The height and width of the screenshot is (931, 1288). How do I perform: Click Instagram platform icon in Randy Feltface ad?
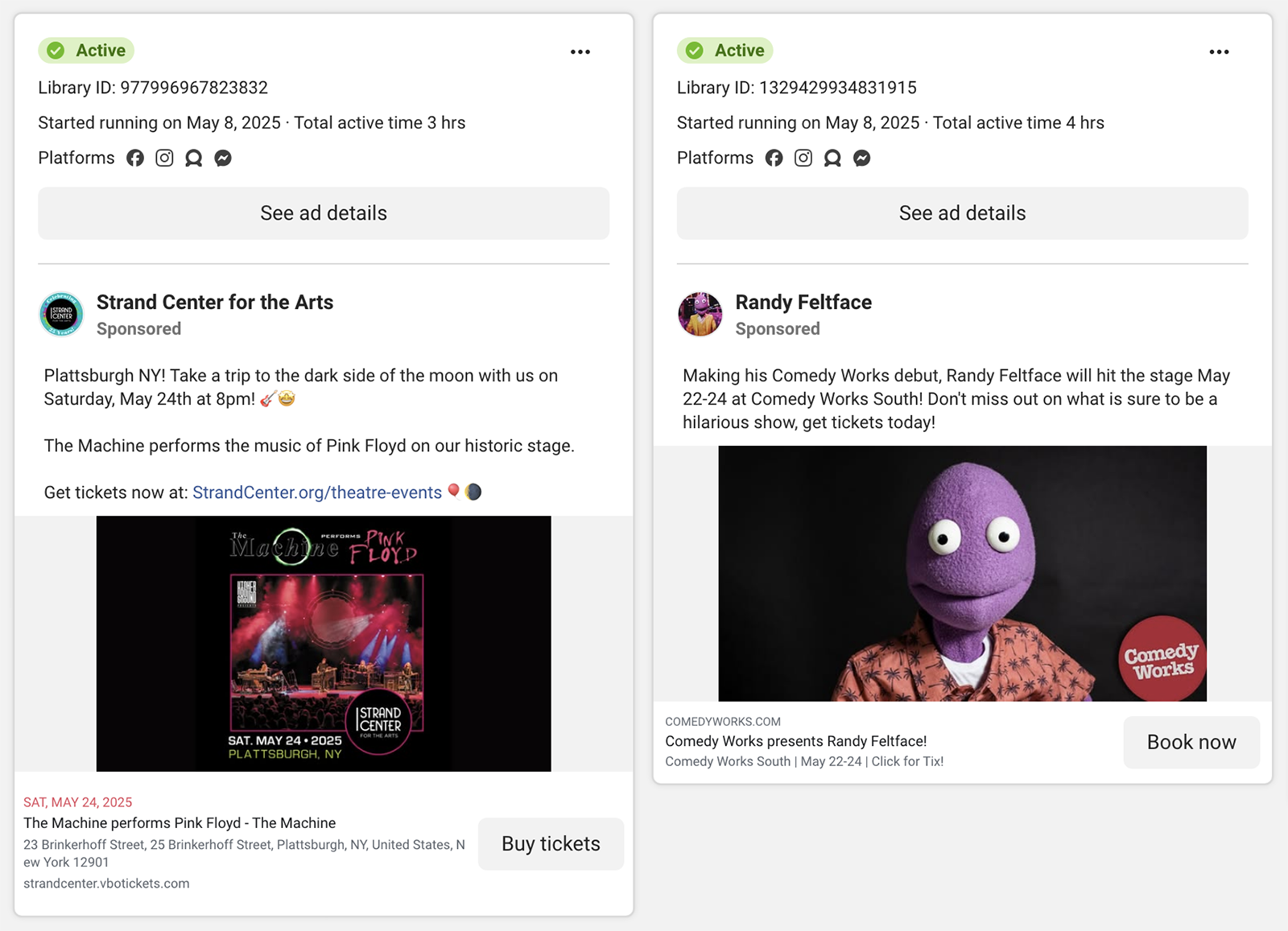coord(803,158)
